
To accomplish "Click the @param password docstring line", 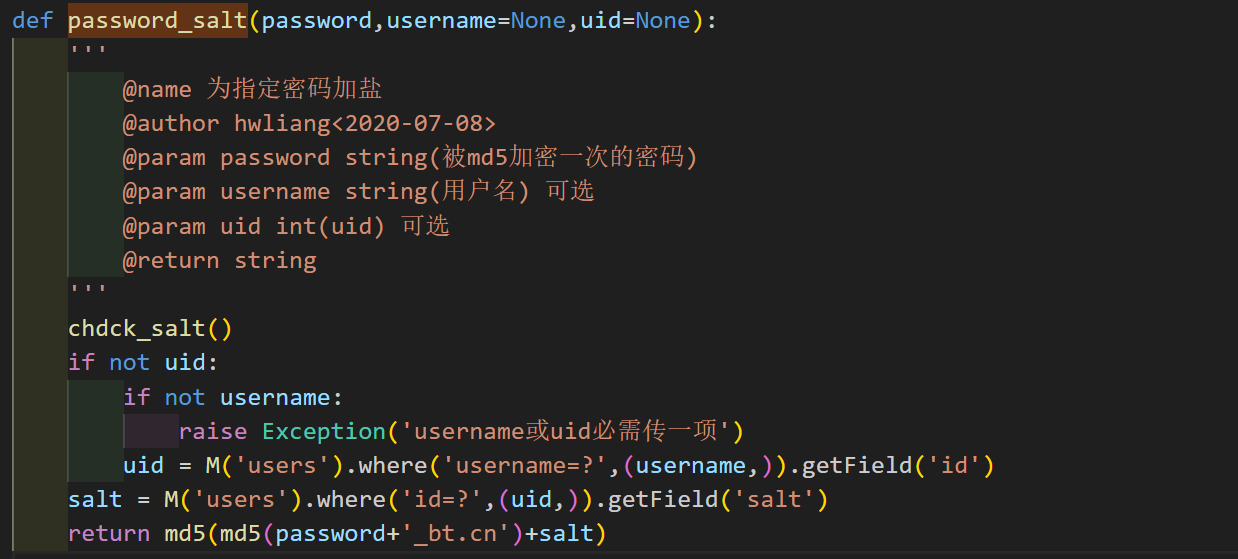I will click(410, 158).
